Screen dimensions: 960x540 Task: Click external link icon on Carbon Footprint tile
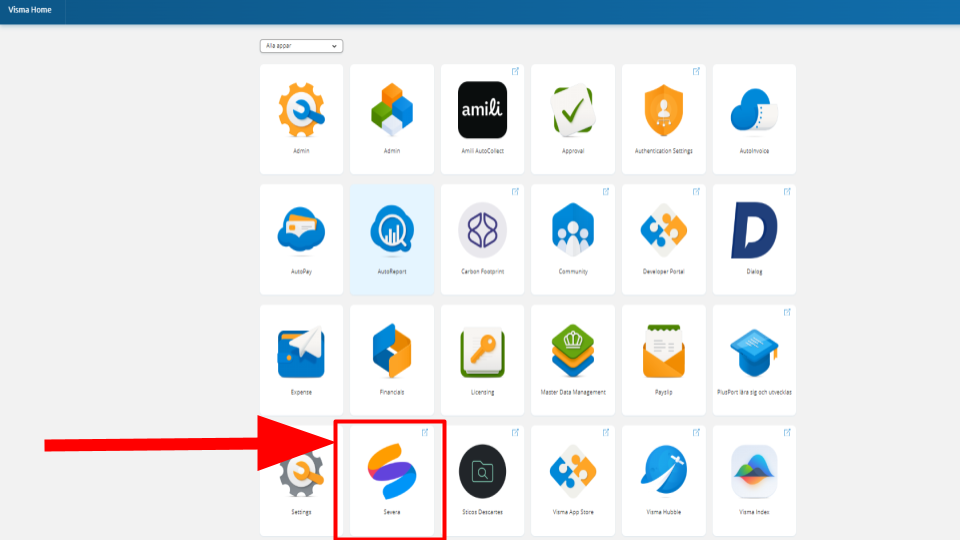(x=516, y=192)
